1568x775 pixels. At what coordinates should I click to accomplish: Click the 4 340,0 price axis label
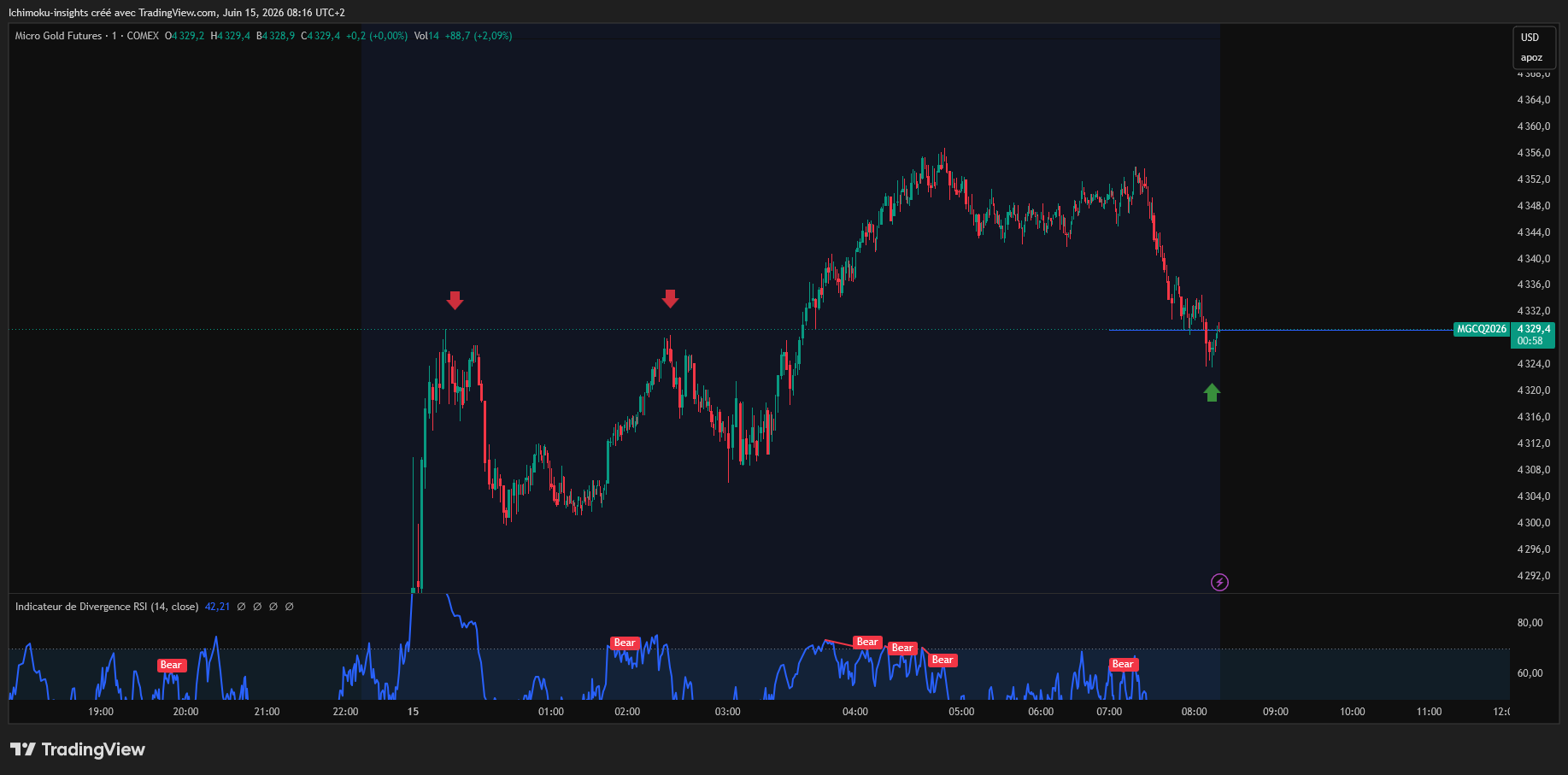[x=1533, y=259]
